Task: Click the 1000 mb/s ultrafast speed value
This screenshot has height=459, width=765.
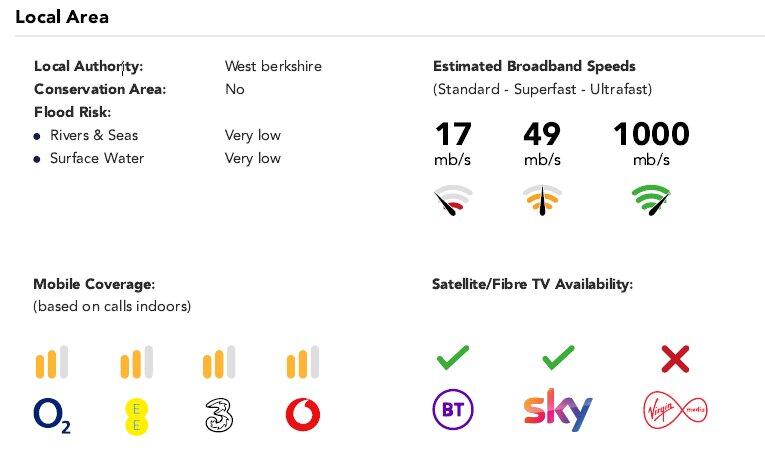Action: [x=651, y=135]
